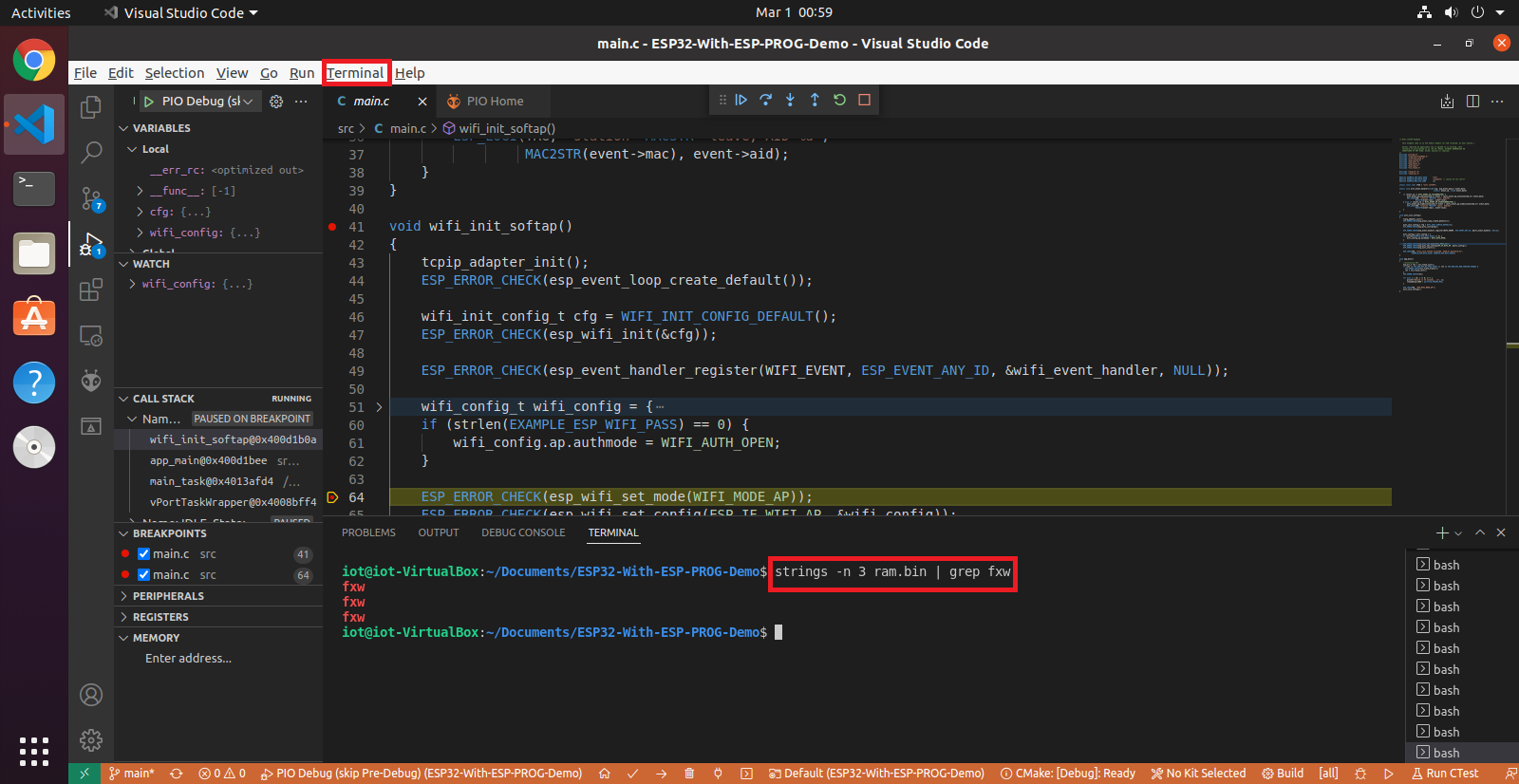Add a new terminal with plus icon
Viewport: 1519px width, 784px height.
1442,532
